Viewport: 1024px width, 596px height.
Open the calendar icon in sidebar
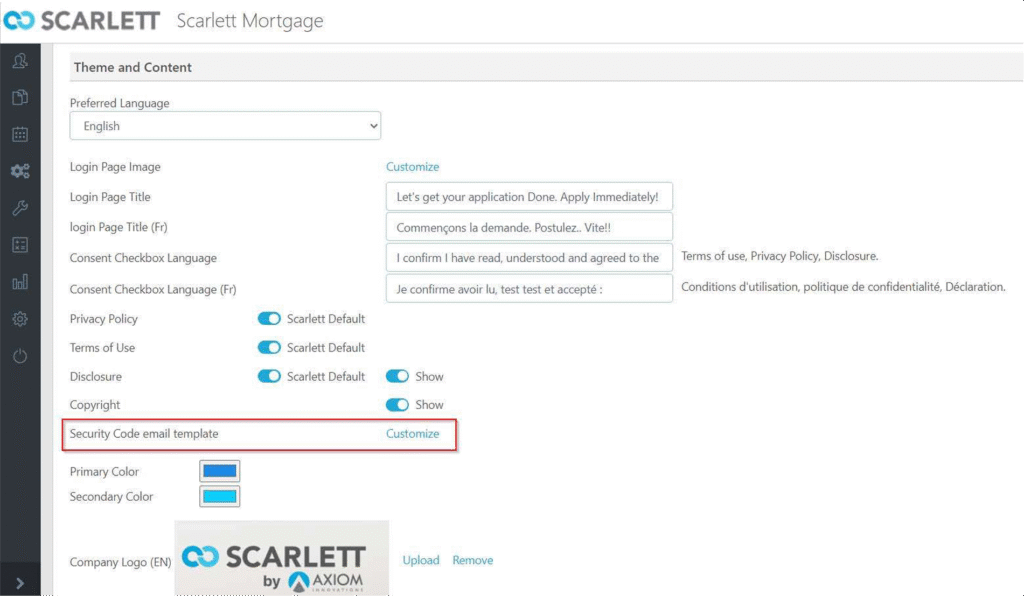20,134
